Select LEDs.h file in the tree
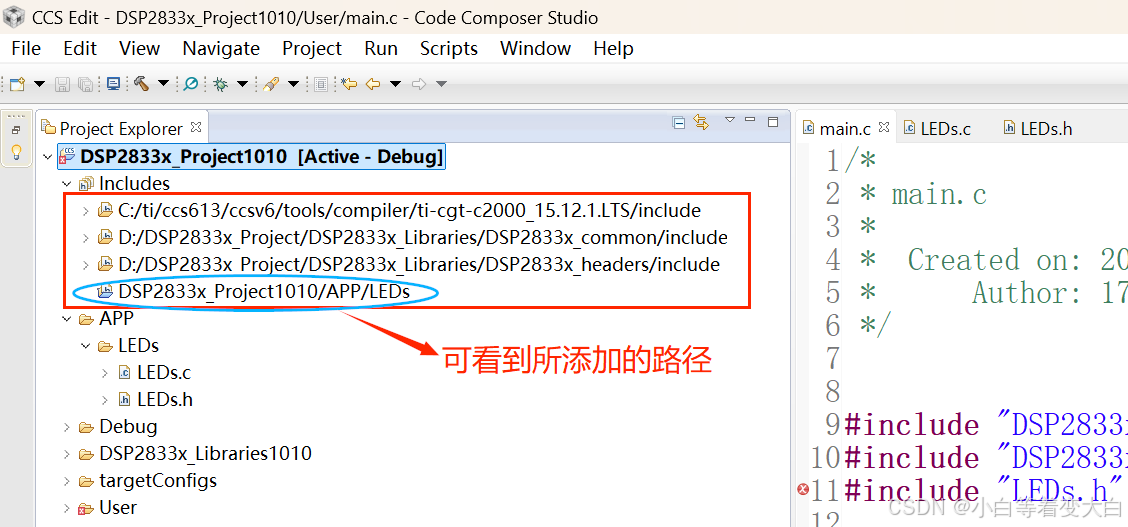This screenshot has width=1128, height=527. 155,399
